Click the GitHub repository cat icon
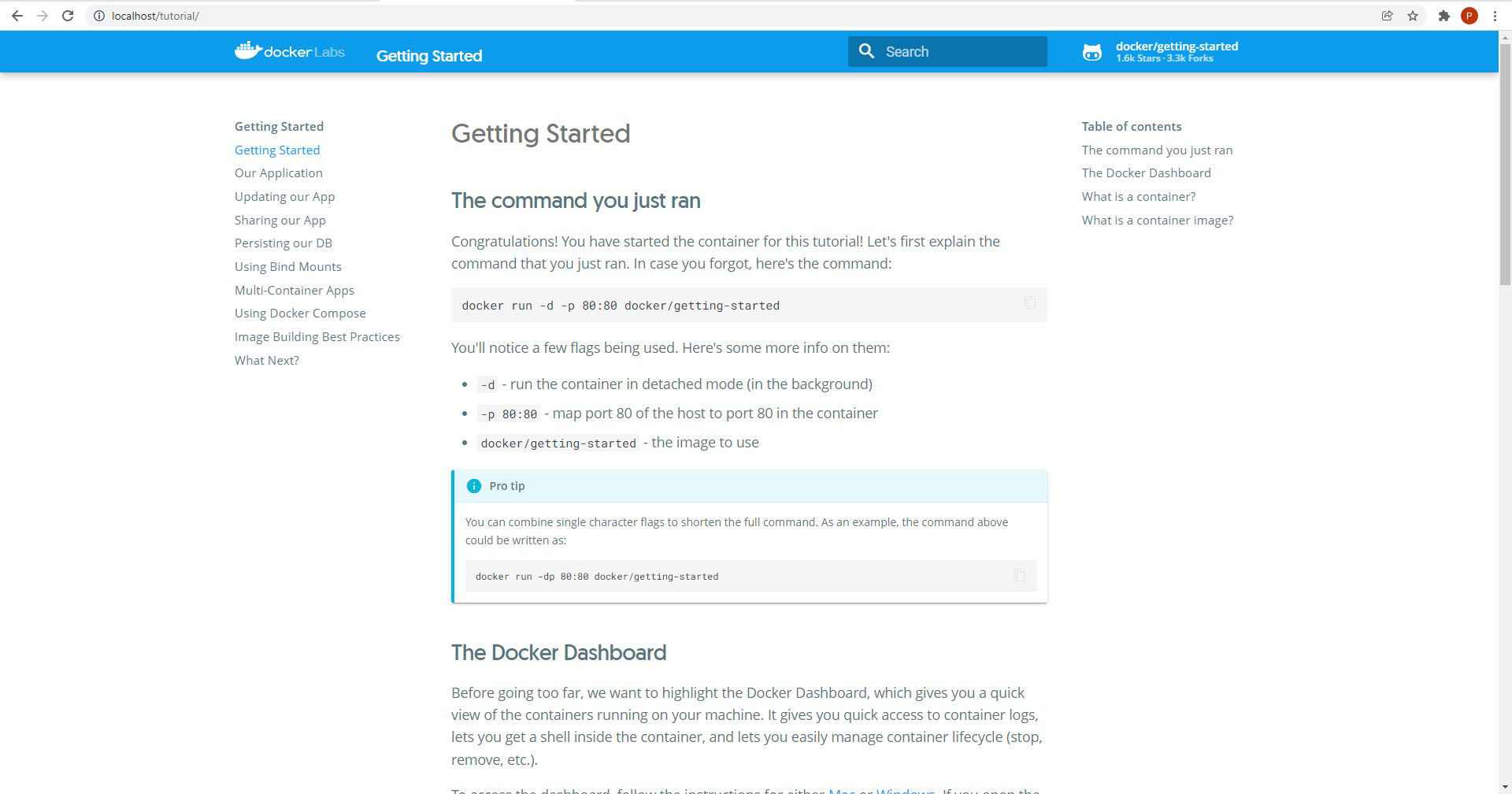This screenshot has width=1512, height=794. click(x=1092, y=52)
